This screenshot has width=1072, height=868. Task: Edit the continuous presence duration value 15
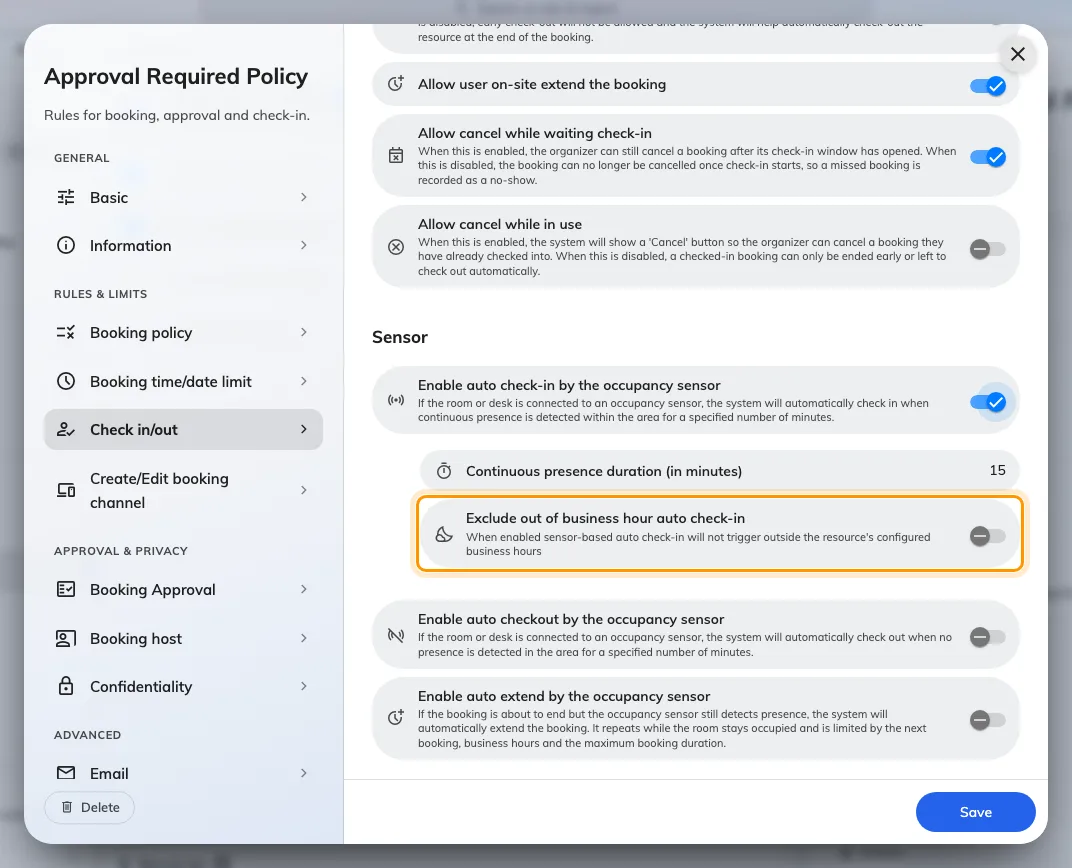(997, 470)
